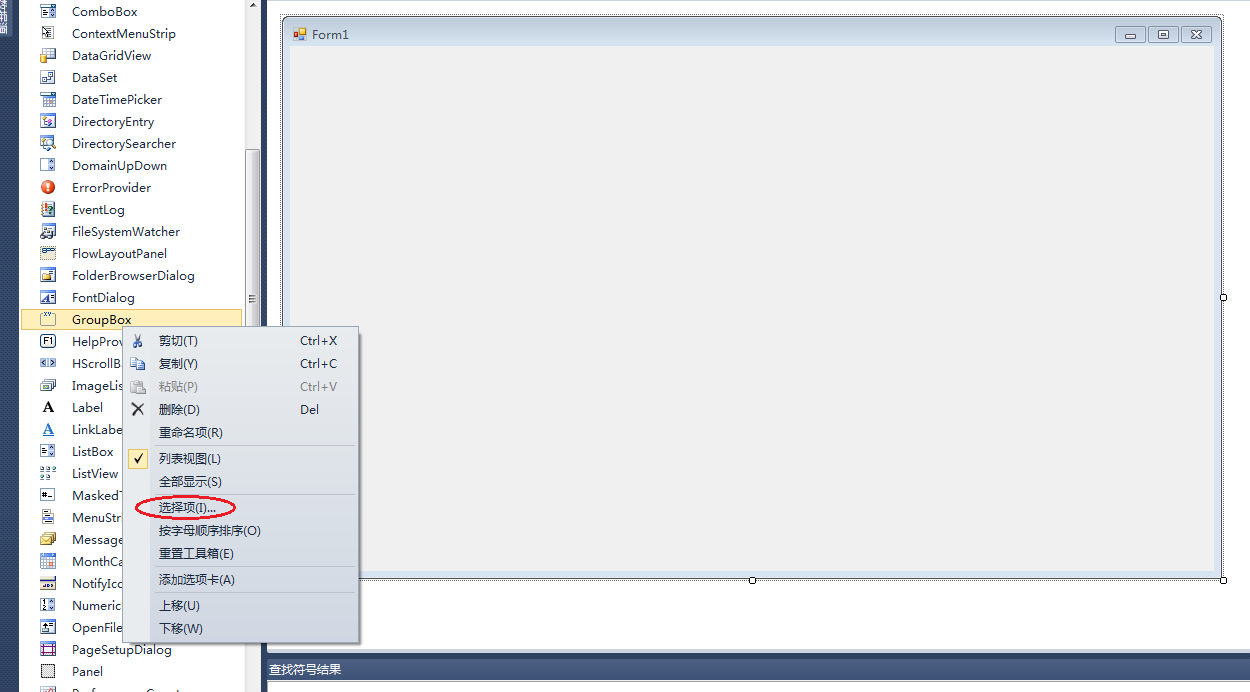This screenshot has width=1250, height=692.
Task: Select 全部显示(S) menu entry
Action: point(240,482)
